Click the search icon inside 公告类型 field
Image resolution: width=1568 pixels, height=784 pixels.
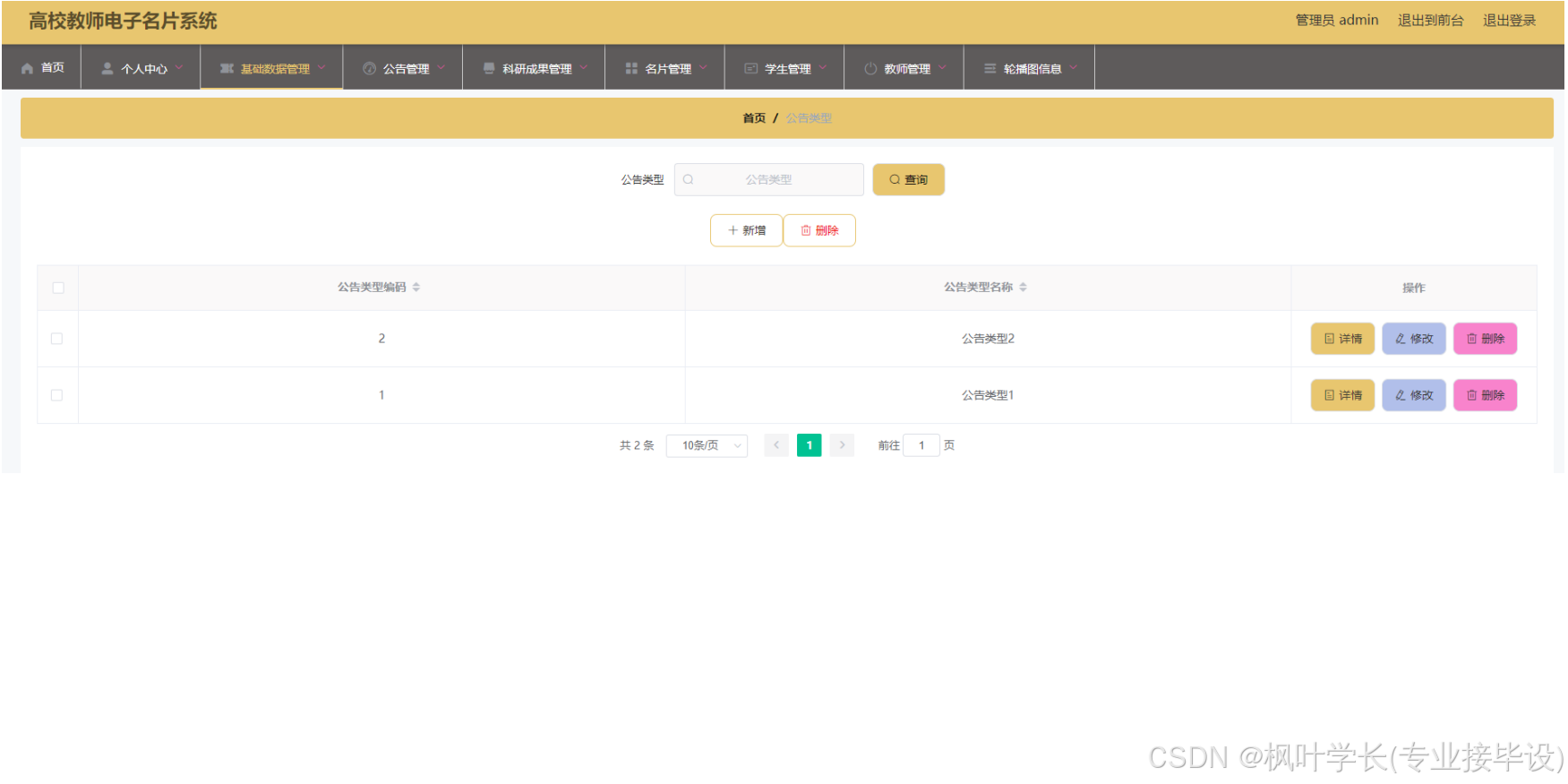tap(689, 179)
